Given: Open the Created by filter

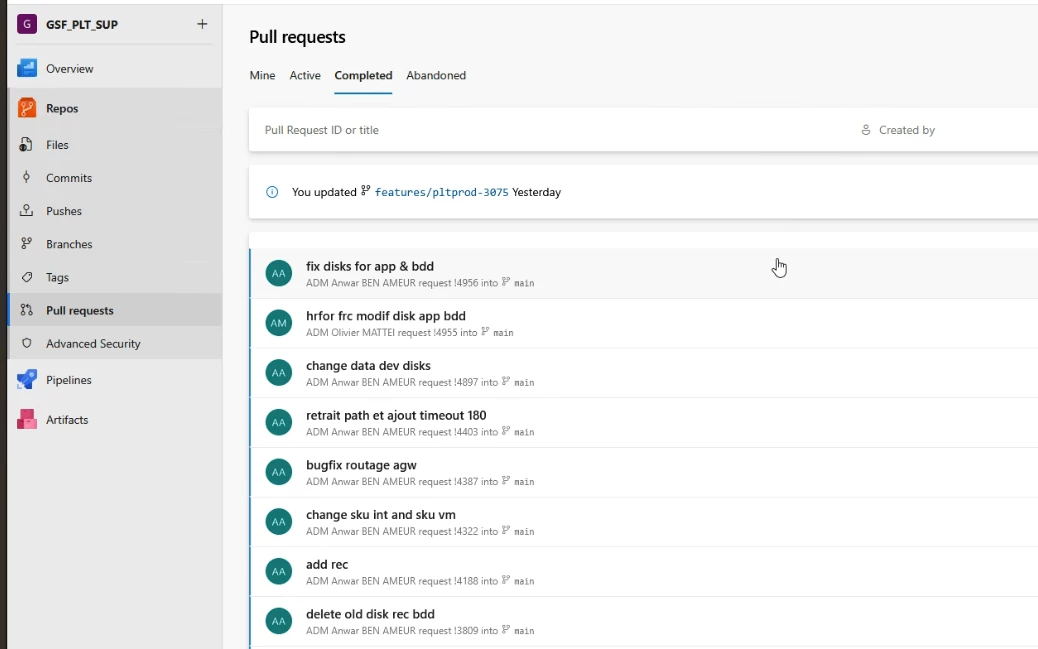Looking at the screenshot, I should [x=898, y=130].
